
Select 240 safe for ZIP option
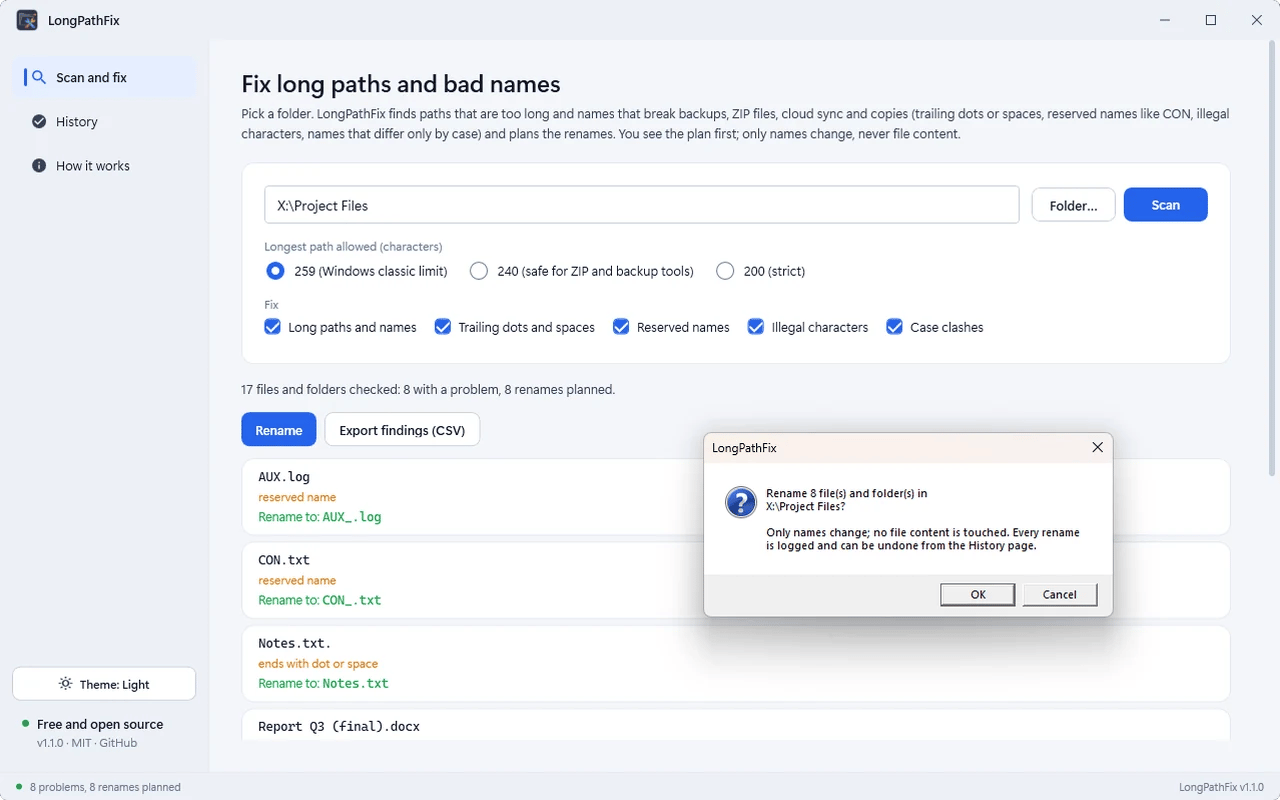click(x=582, y=271)
